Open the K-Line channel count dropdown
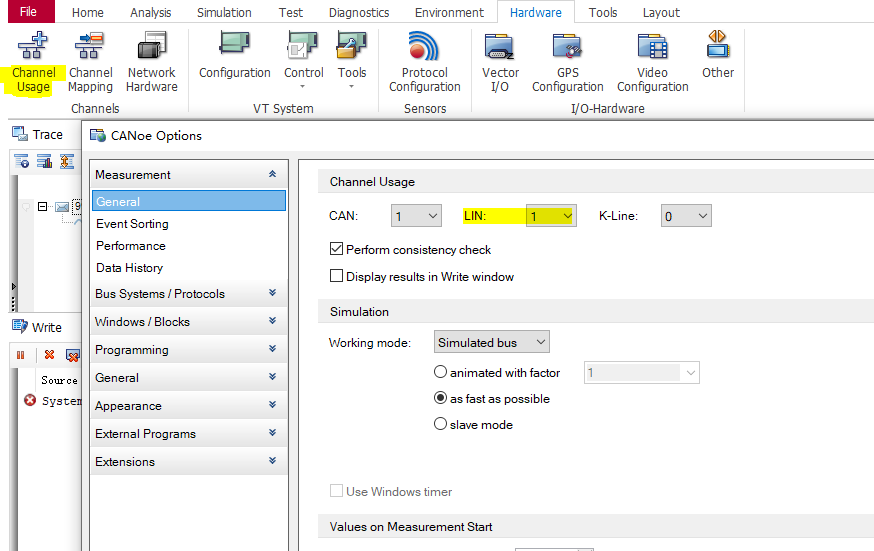 click(x=686, y=216)
